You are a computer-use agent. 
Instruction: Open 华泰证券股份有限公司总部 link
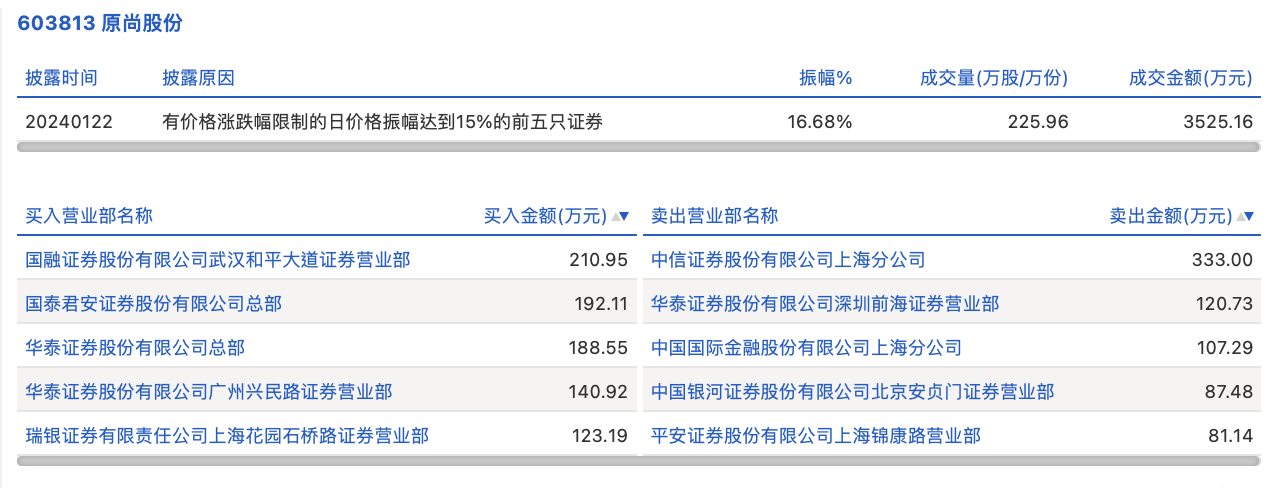(135, 348)
